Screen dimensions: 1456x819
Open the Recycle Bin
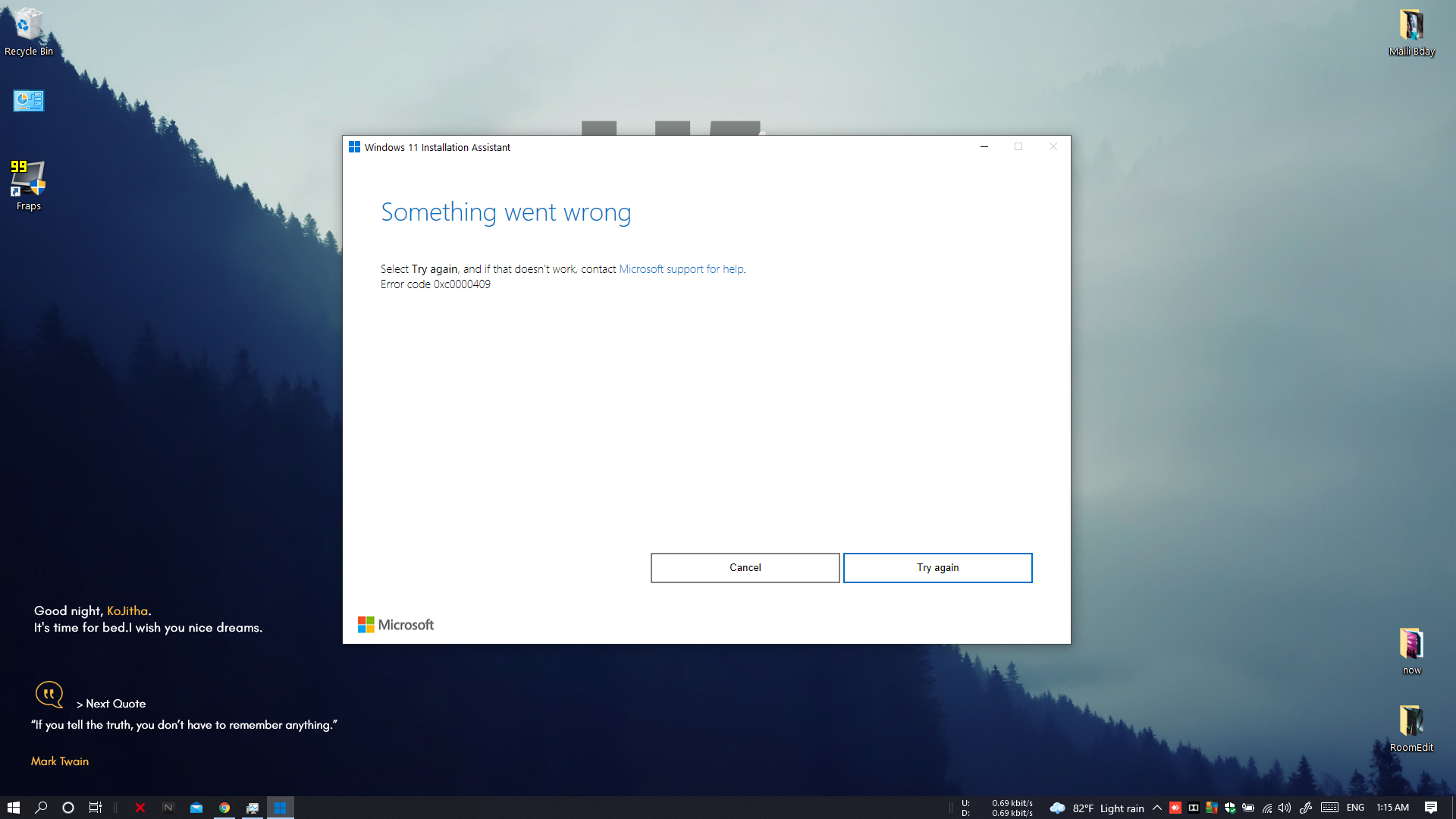(28, 23)
